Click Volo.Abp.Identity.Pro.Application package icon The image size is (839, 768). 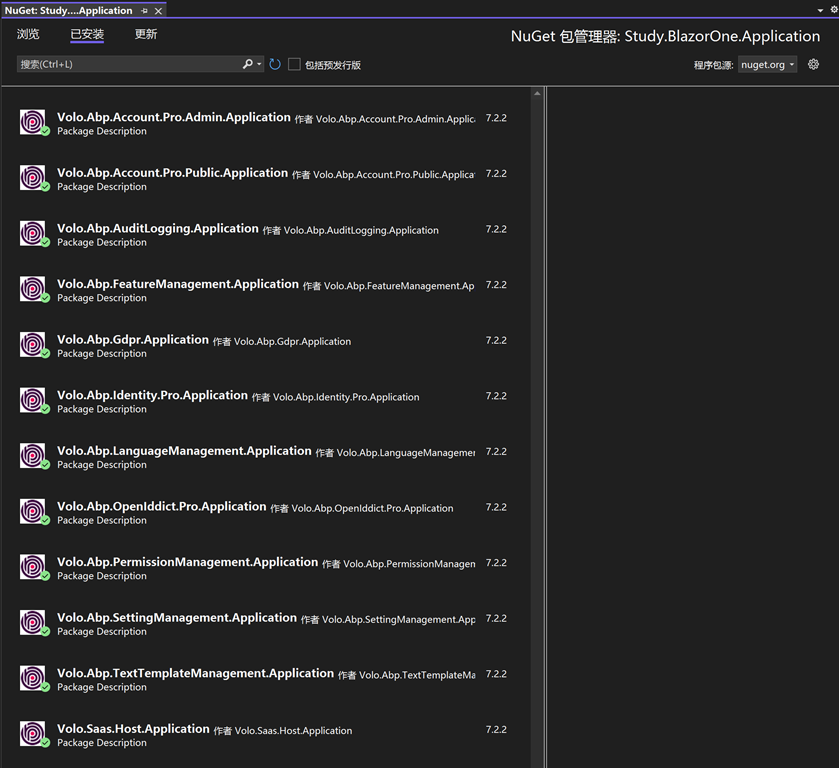tap(34, 400)
